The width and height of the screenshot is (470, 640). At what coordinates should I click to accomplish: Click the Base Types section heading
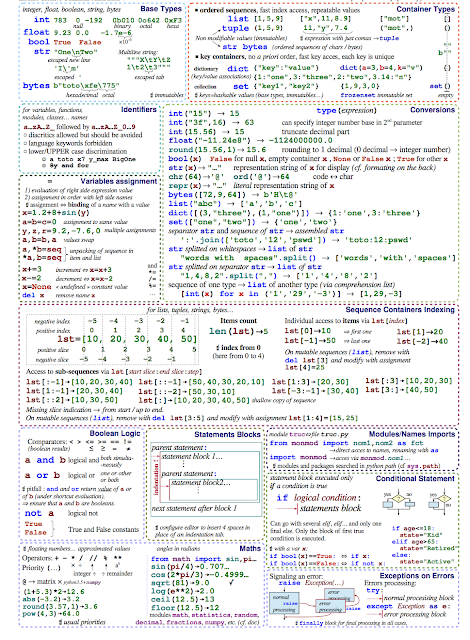(161, 9)
